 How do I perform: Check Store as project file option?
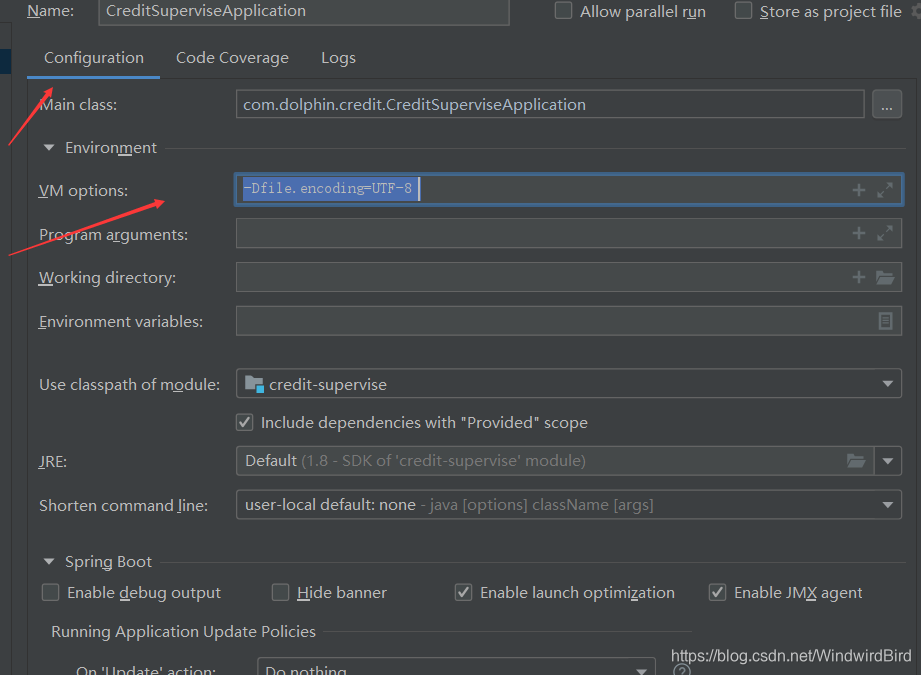click(x=743, y=11)
